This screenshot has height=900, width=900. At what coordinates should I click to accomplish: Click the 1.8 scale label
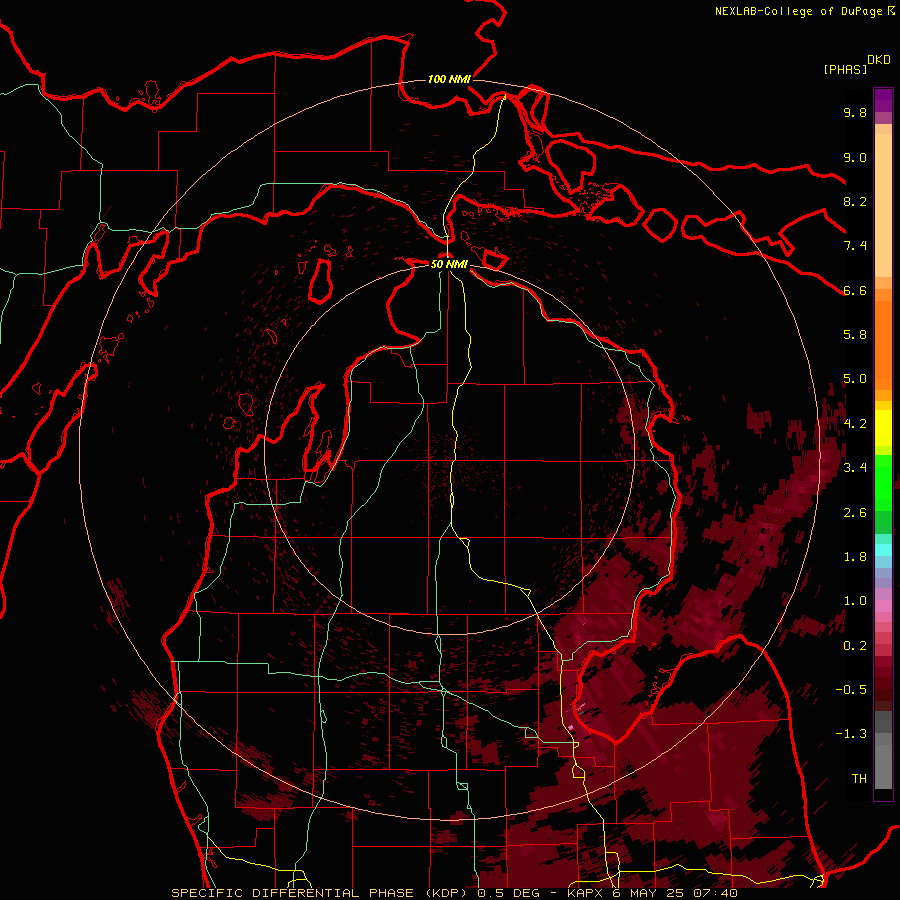click(x=855, y=557)
